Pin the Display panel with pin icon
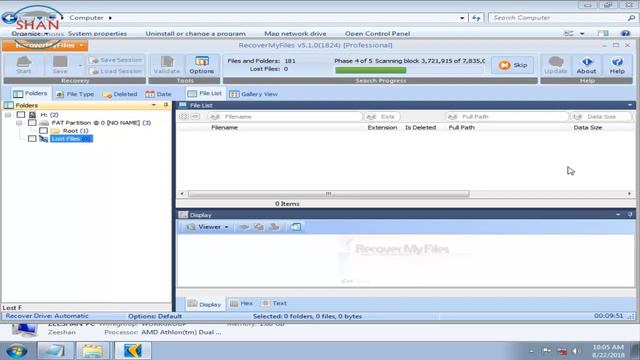This screenshot has width=640, height=360. click(x=630, y=214)
